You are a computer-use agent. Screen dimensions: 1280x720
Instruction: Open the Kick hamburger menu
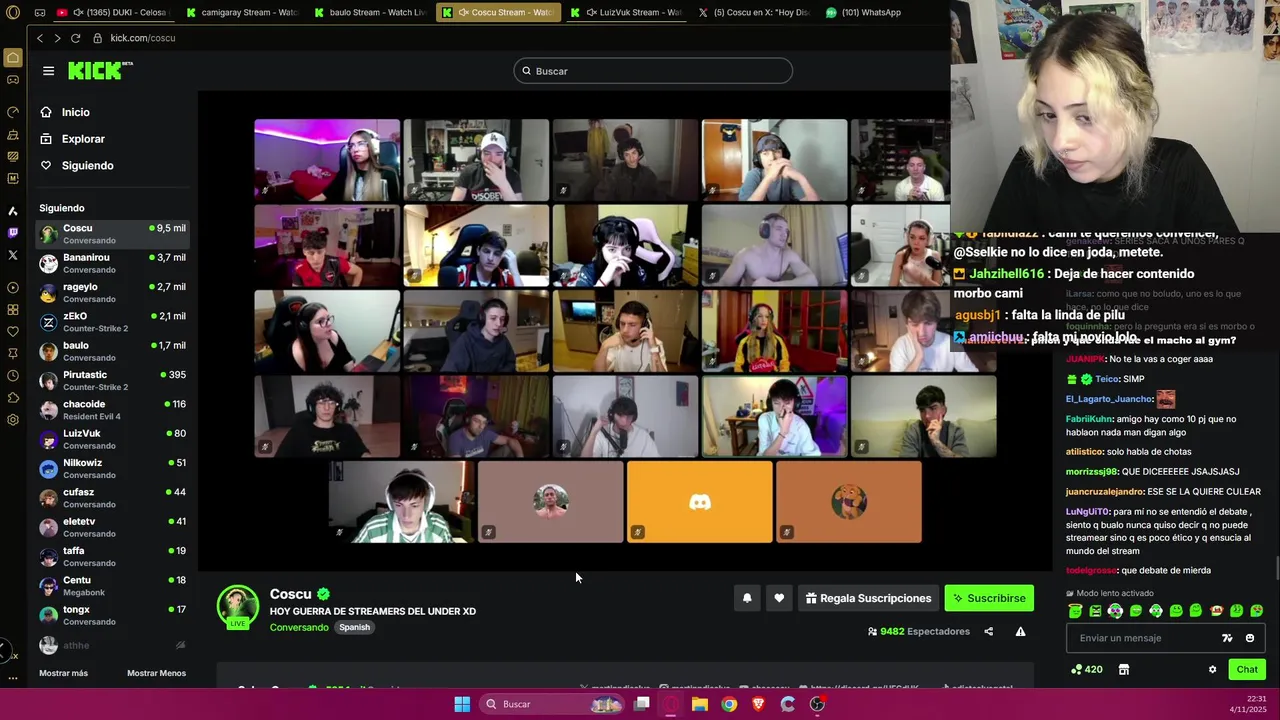point(48,71)
